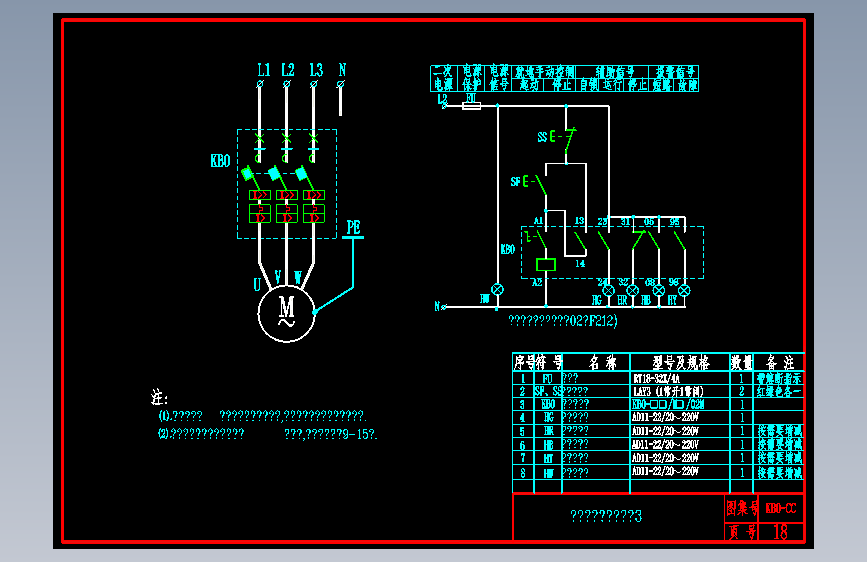
Task: Click the 备注 table column header
Action: click(x=780, y=363)
